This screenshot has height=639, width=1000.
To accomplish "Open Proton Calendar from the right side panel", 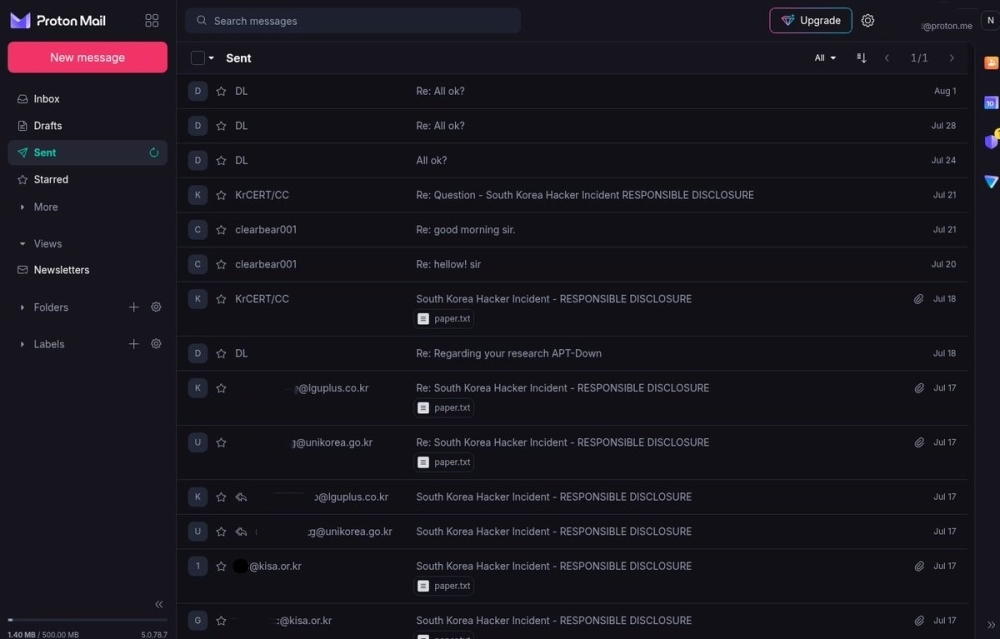I will pyautogui.click(x=990, y=102).
